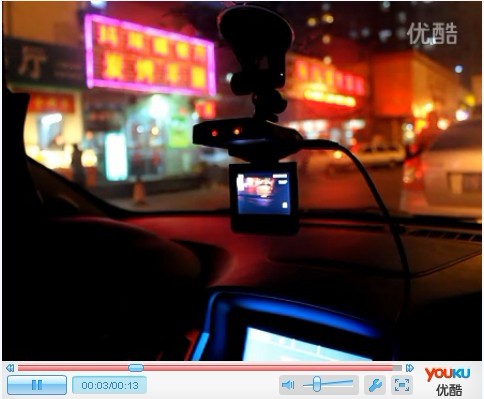This screenshot has height=399, width=484.
Task: Click the dashcam's small LCD screen in the video
Action: (x=263, y=193)
